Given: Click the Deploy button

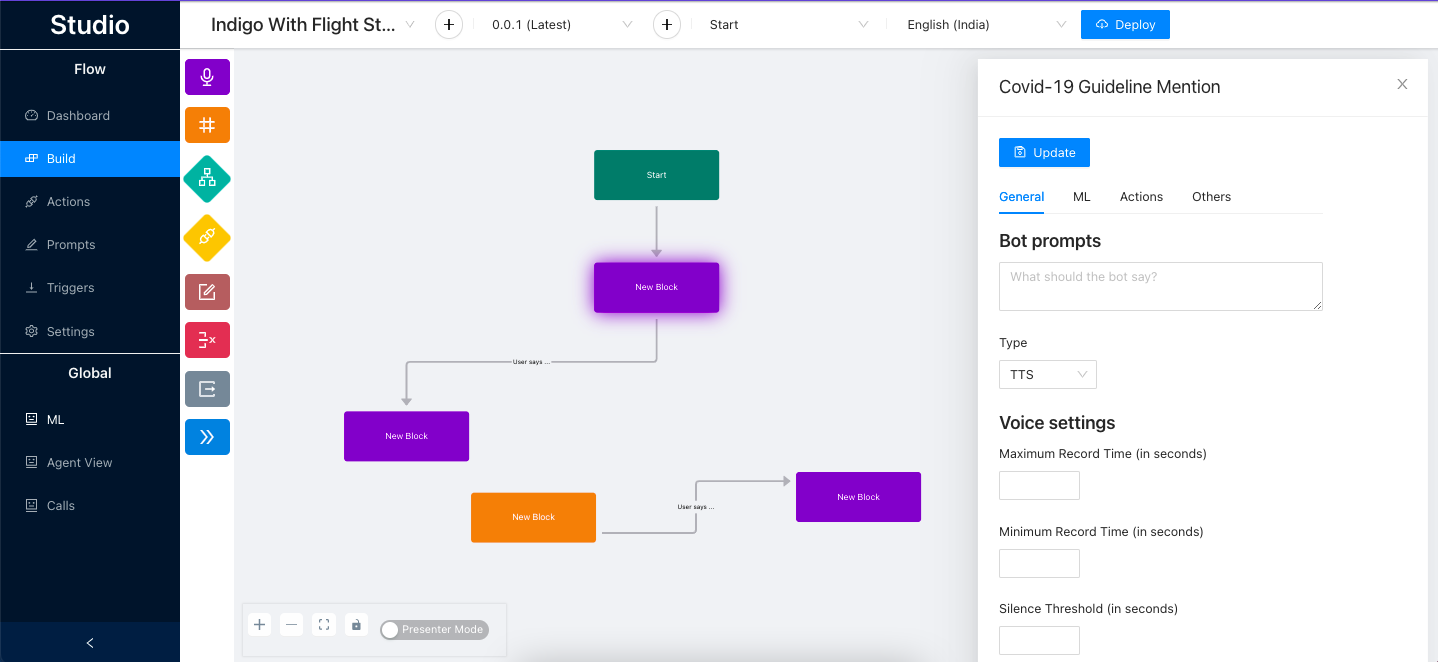Looking at the screenshot, I should 1125,25.
